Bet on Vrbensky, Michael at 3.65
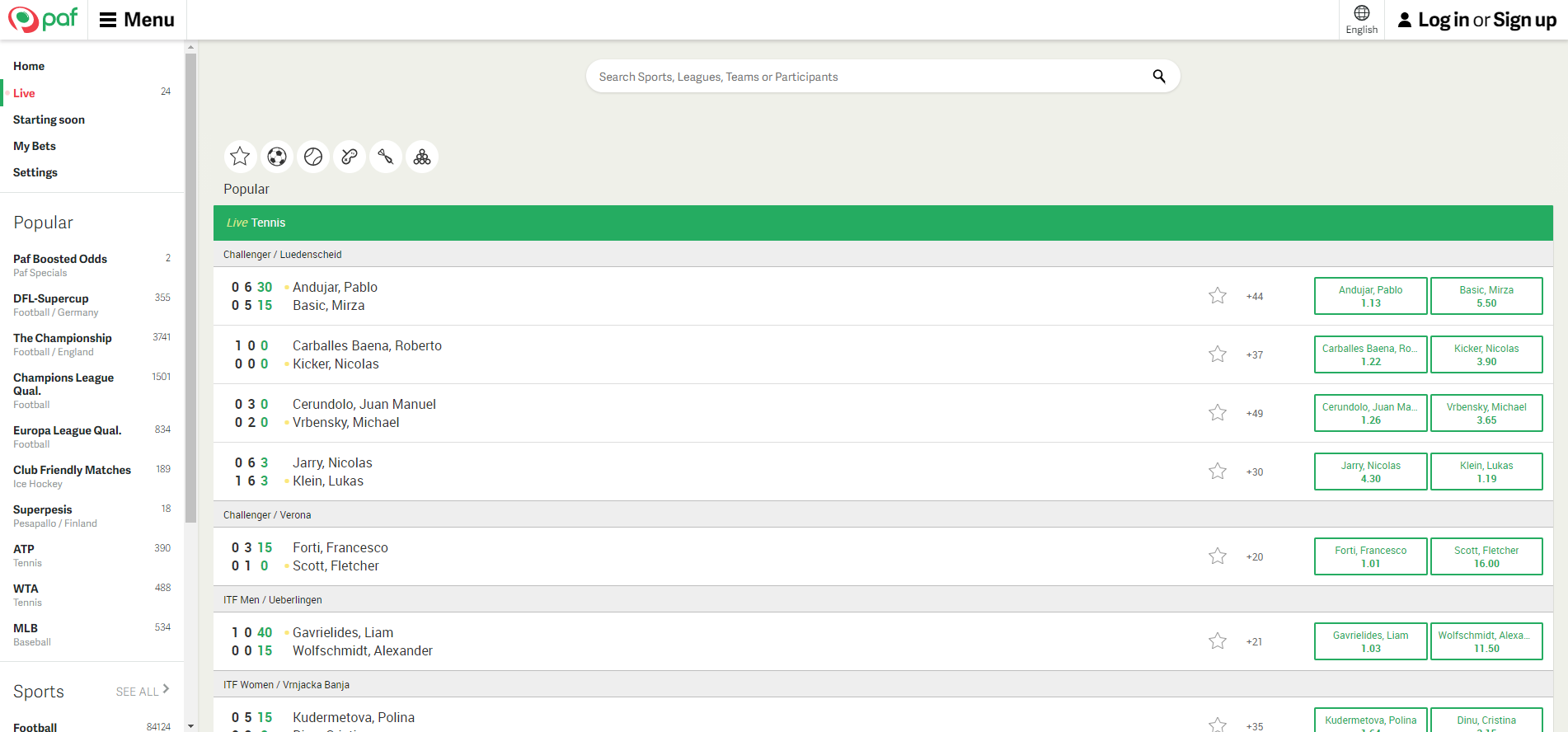The image size is (1568, 732). [x=1486, y=413]
